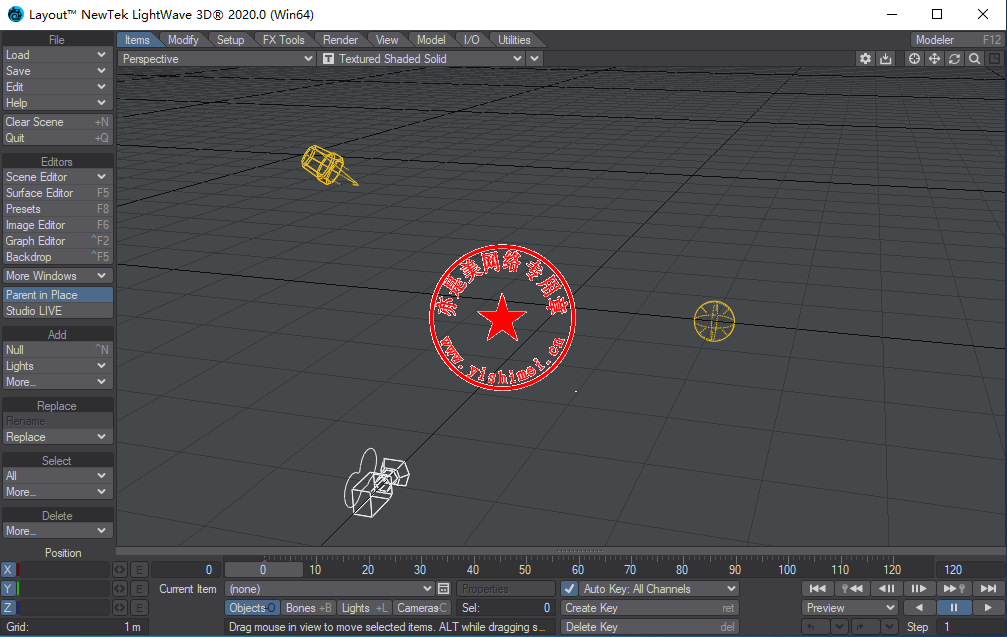This screenshot has width=1007, height=637.
Task: Switch selection mode to Bones
Action: pos(308,607)
